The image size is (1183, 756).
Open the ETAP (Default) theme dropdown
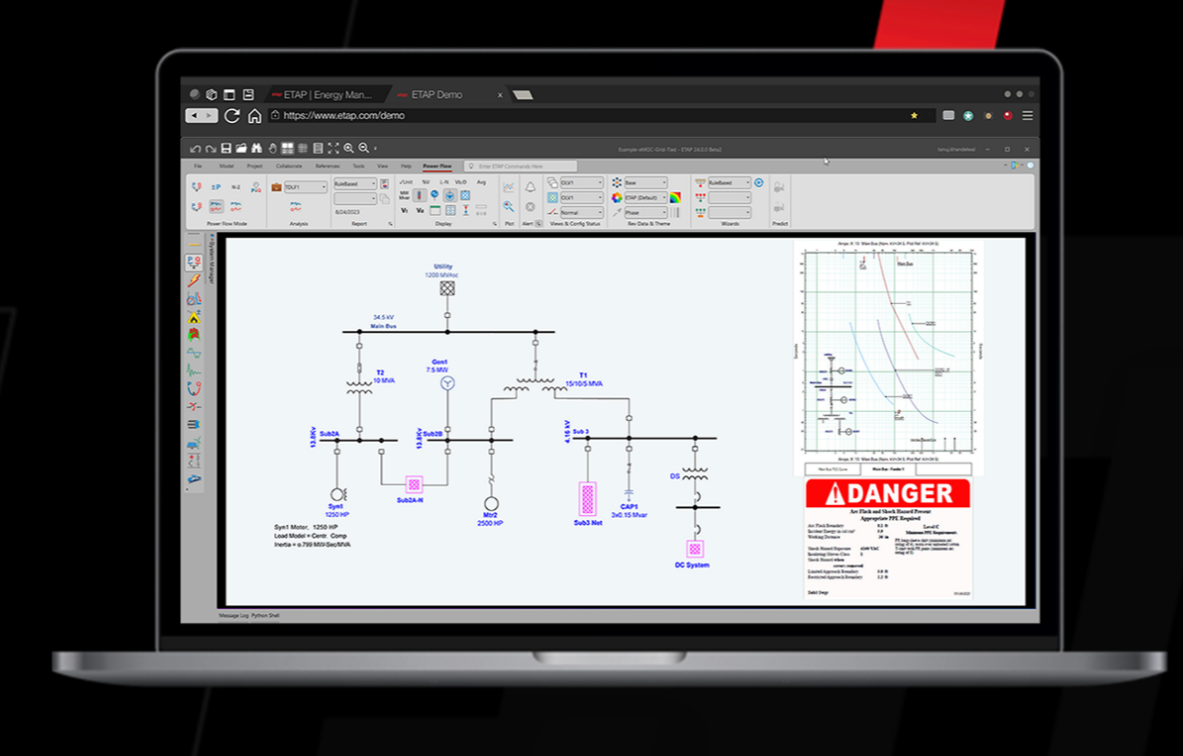[646, 198]
